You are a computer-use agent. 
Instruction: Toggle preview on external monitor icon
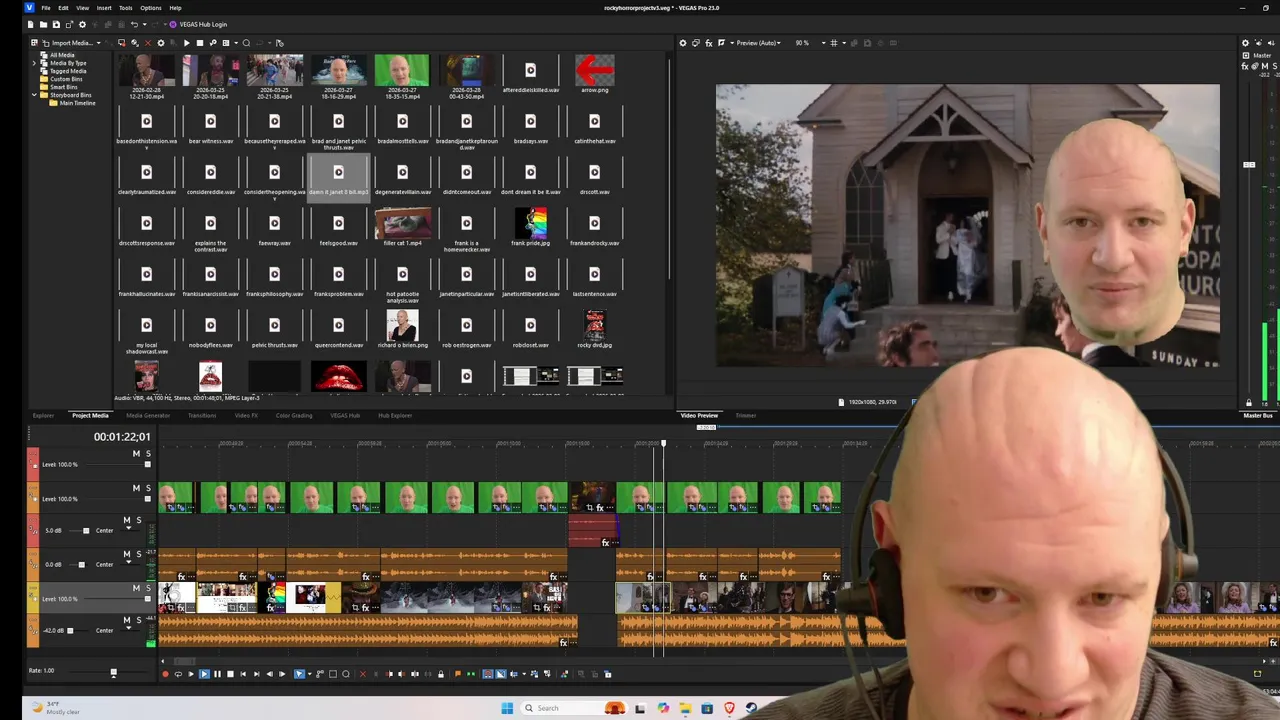pyautogui.click(x=696, y=43)
